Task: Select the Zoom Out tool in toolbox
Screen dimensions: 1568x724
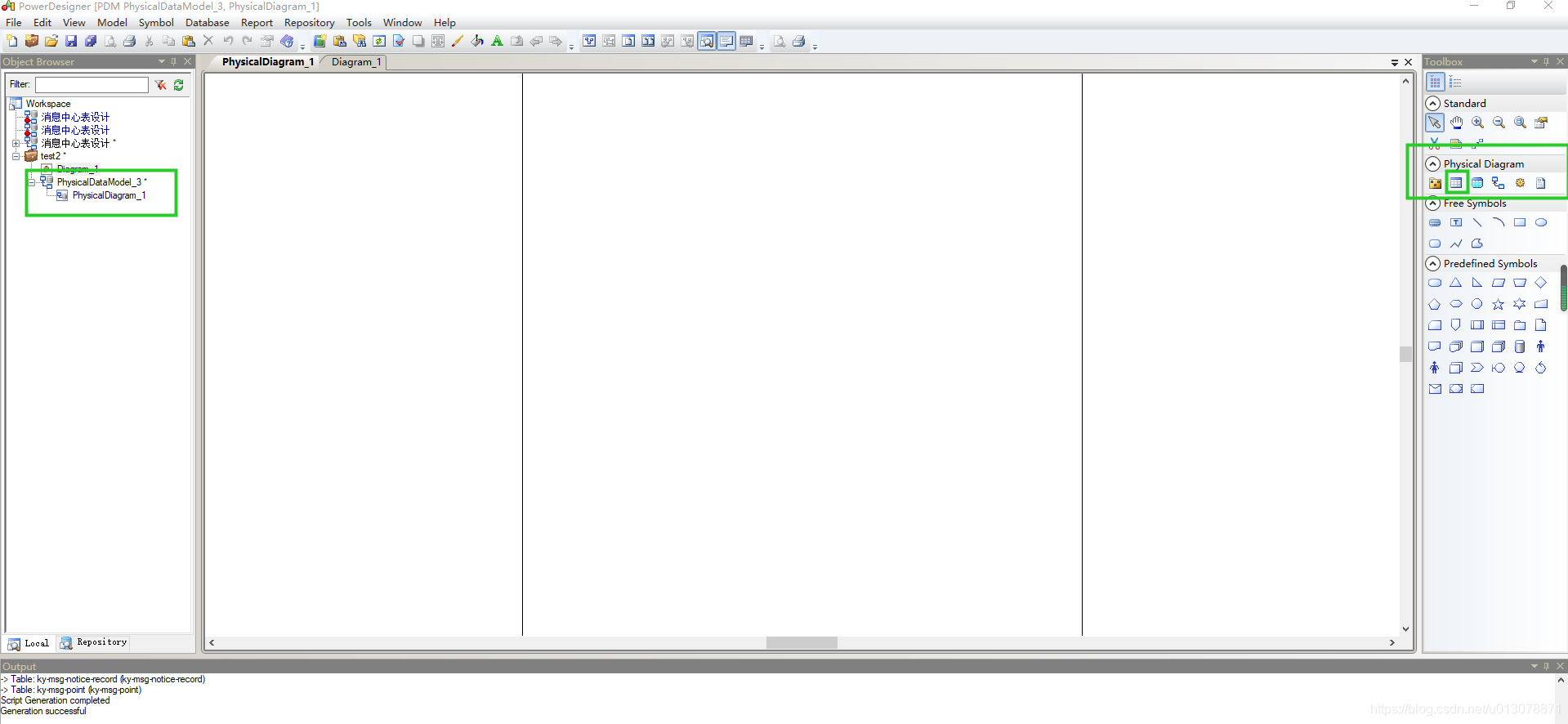Action: pyautogui.click(x=1499, y=123)
